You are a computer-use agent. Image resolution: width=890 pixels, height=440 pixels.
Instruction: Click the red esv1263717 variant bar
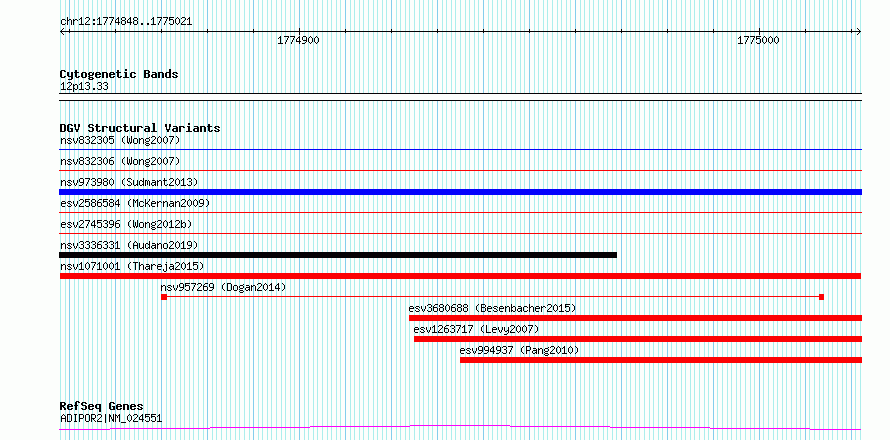[x=637, y=339]
